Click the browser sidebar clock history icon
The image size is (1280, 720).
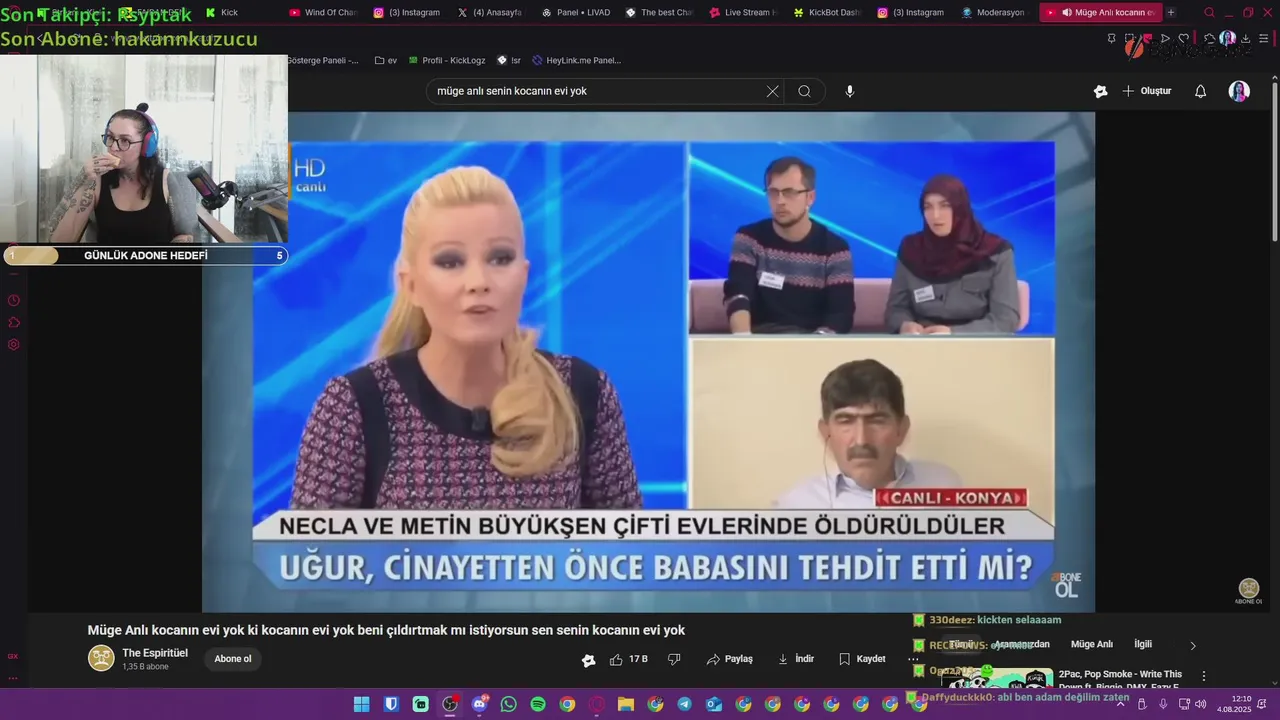click(14, 300)
